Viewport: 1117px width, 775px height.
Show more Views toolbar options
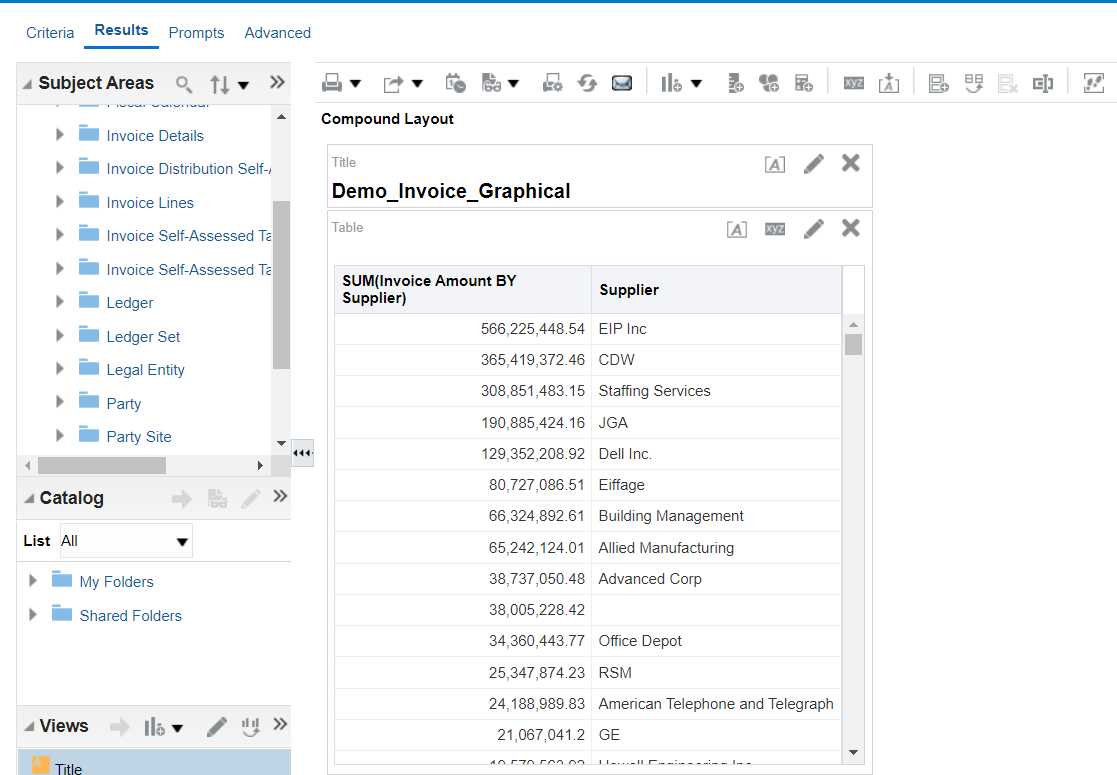pos(280,724)
